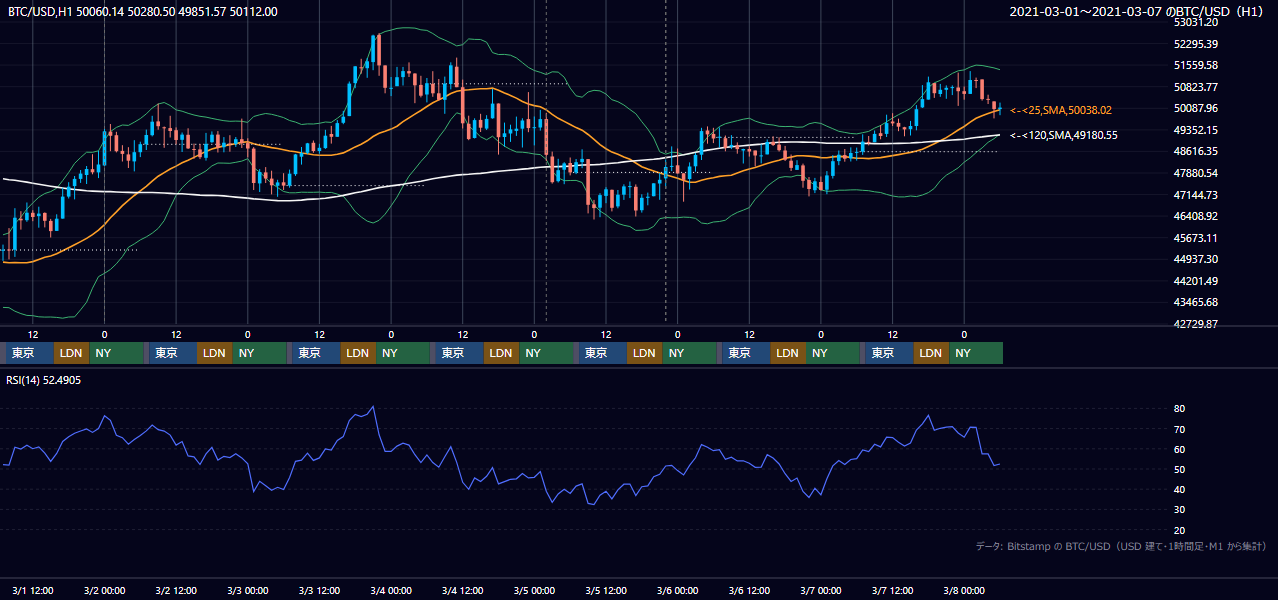Click the RSI(14) 52.4905 indicator label
The image size is (1278, 600).
(44, 380)
